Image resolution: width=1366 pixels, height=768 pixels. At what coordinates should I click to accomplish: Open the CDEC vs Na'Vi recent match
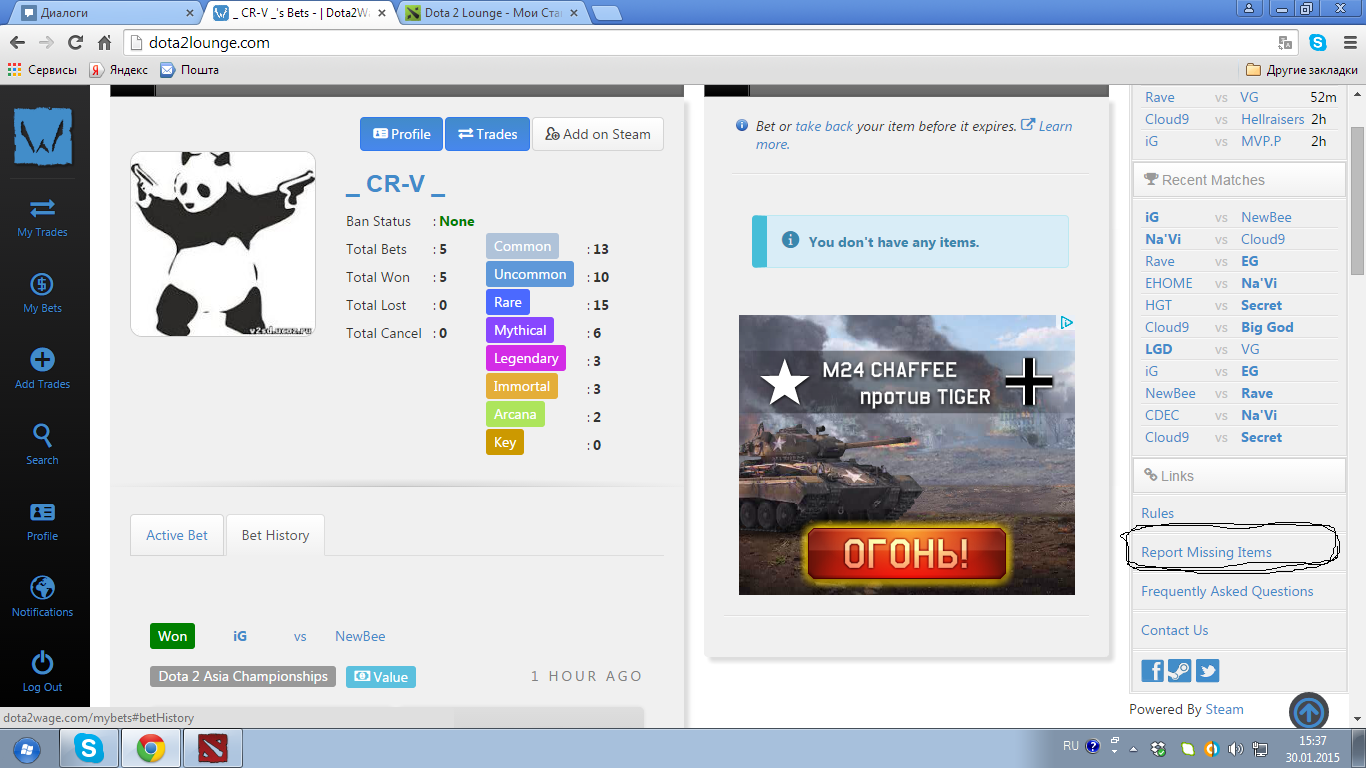point(1241,415)
